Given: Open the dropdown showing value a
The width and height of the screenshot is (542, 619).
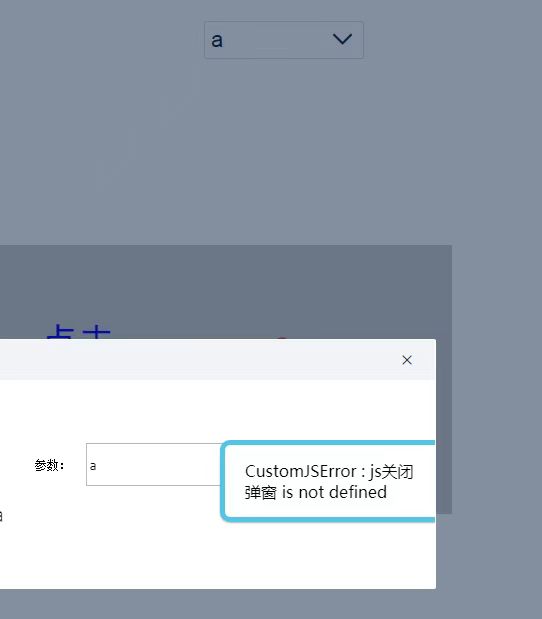Looking at the screenshot, I should [284, 40].
